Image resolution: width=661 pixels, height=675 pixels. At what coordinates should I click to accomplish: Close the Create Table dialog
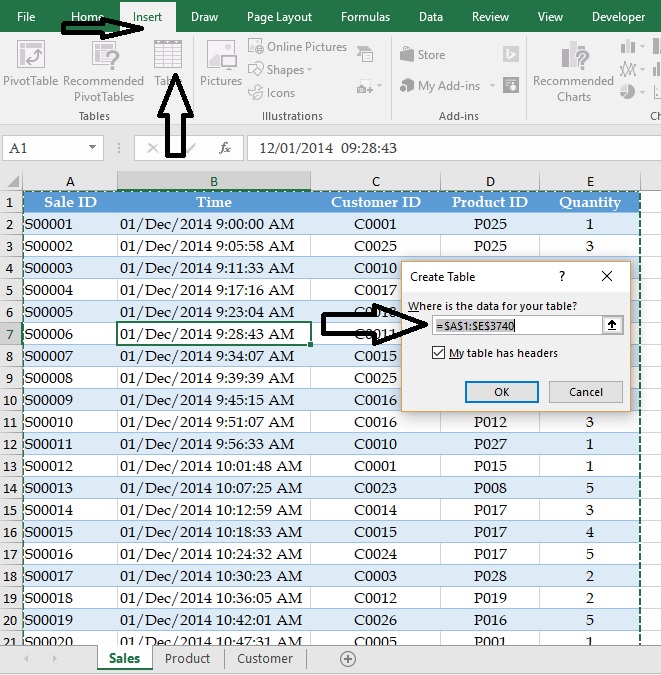(607, 276)
